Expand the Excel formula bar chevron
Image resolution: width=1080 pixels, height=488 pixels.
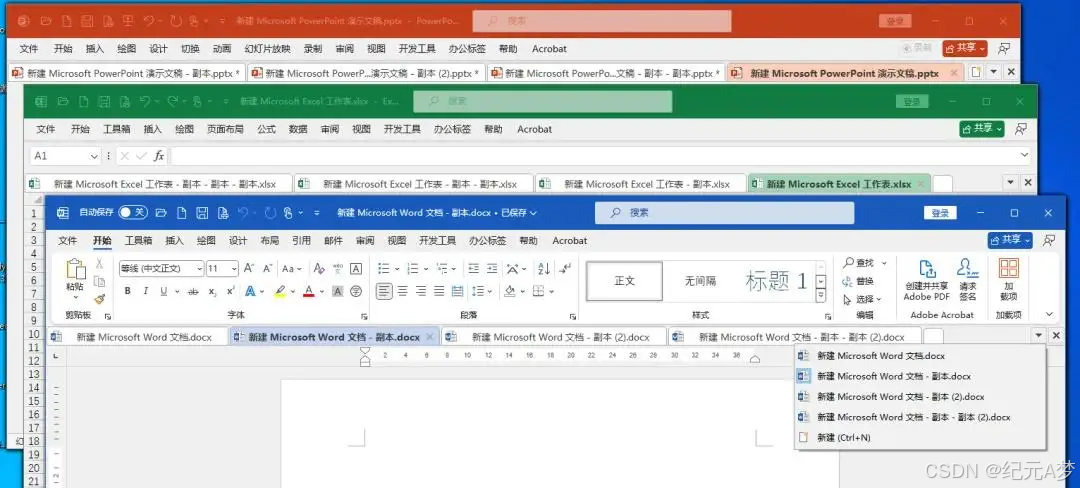coord(1024,156)
